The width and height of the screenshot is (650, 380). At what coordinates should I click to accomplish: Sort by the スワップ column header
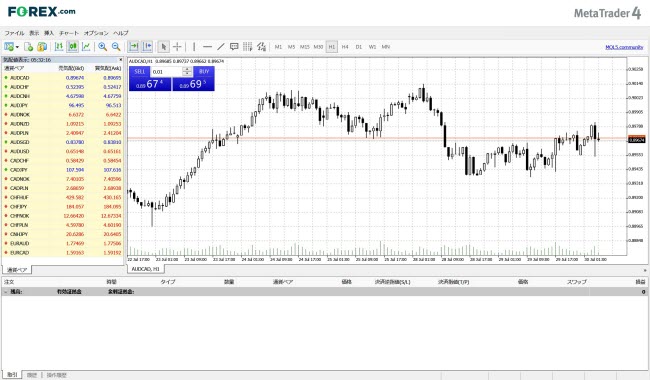tap(577, 282)
